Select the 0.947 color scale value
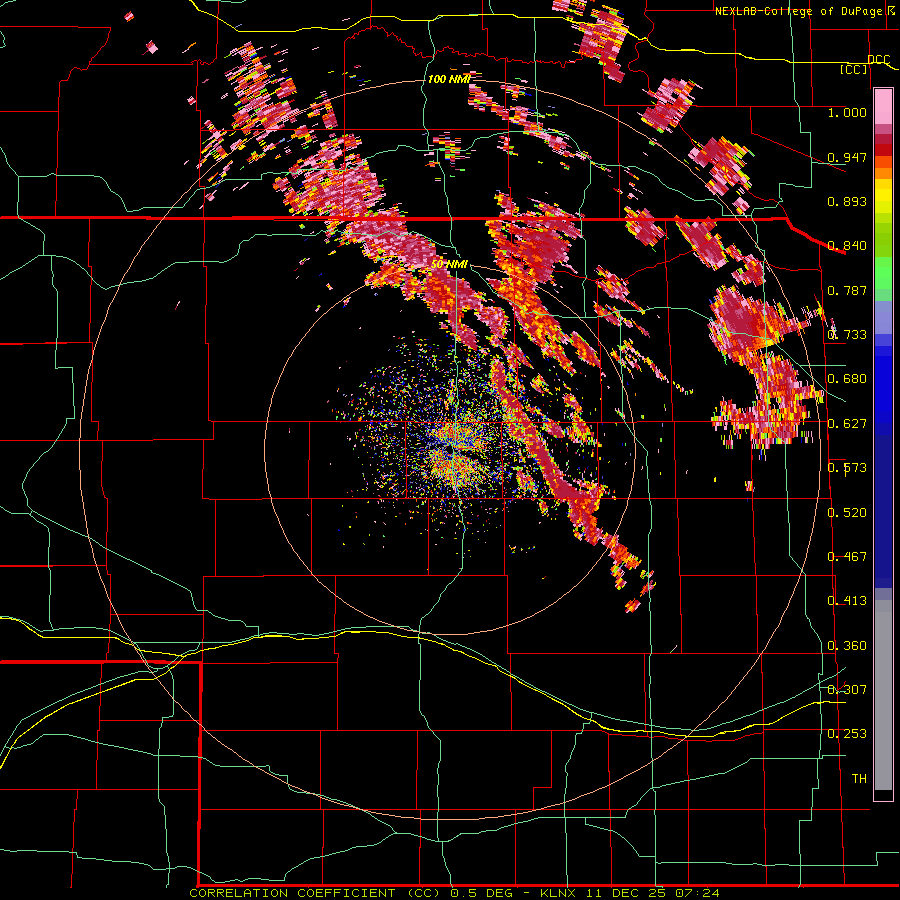The height and width of the screenshot is (900, 900). [847, 157]
